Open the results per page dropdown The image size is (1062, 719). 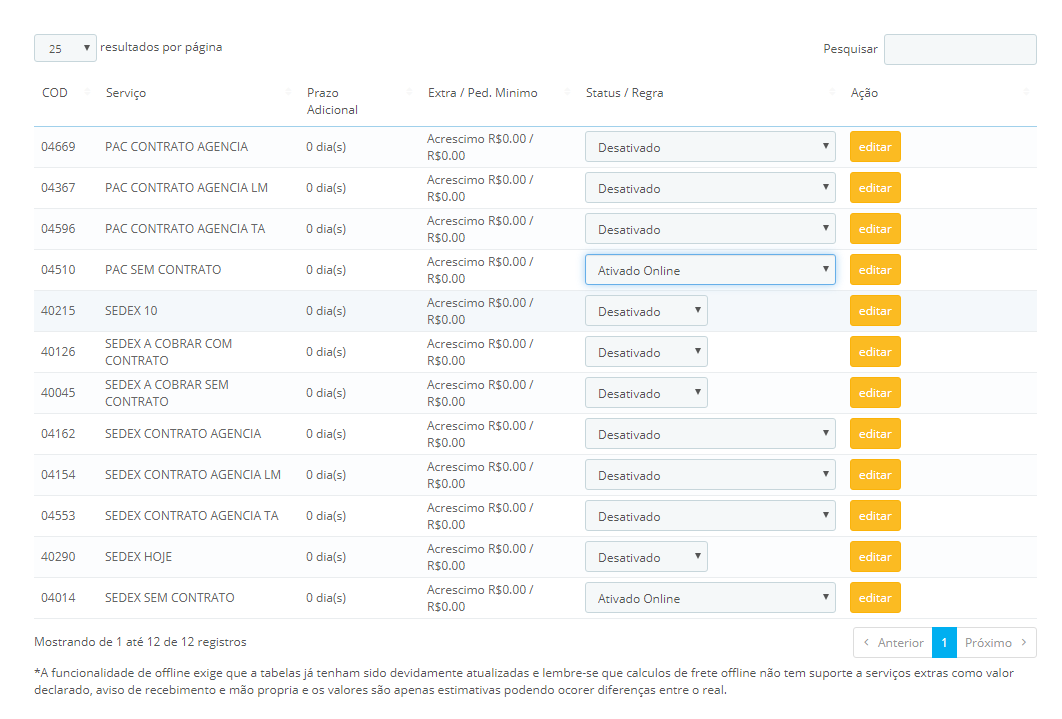pyautogui.click(x=65, y=48)
